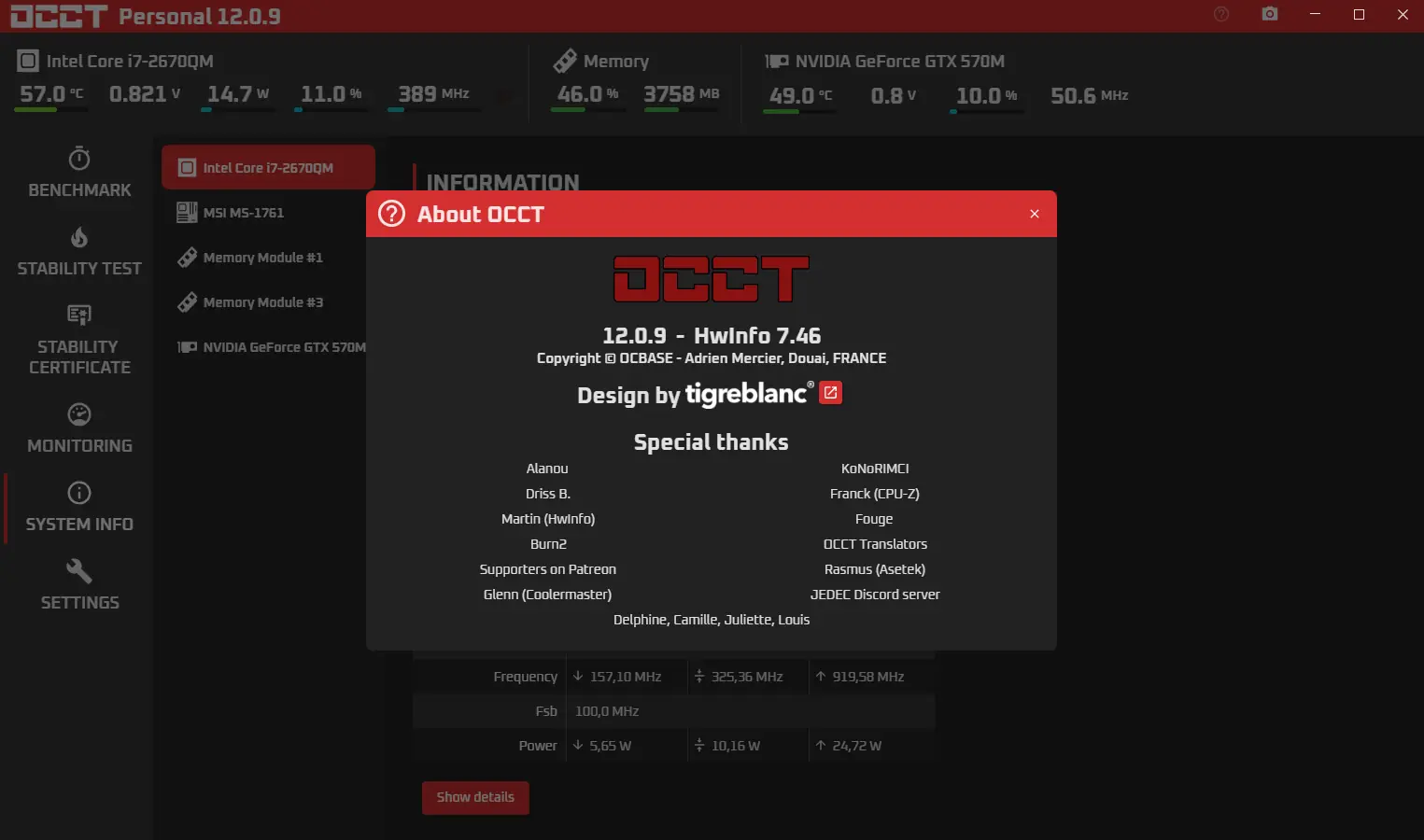Screen dimensions: 1424x840
Task: Click JEDEC Discord server credit
Action: (x=875, y=595)
